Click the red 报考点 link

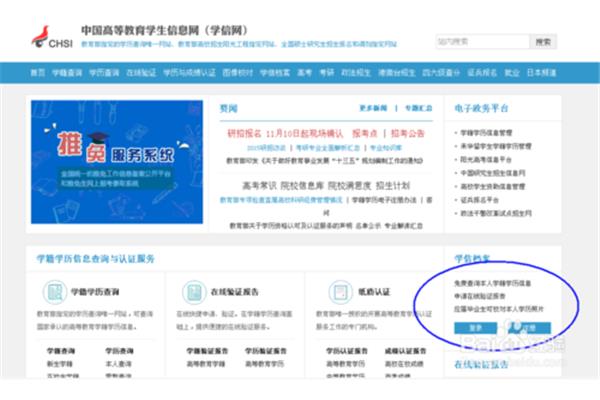(365, 133)
